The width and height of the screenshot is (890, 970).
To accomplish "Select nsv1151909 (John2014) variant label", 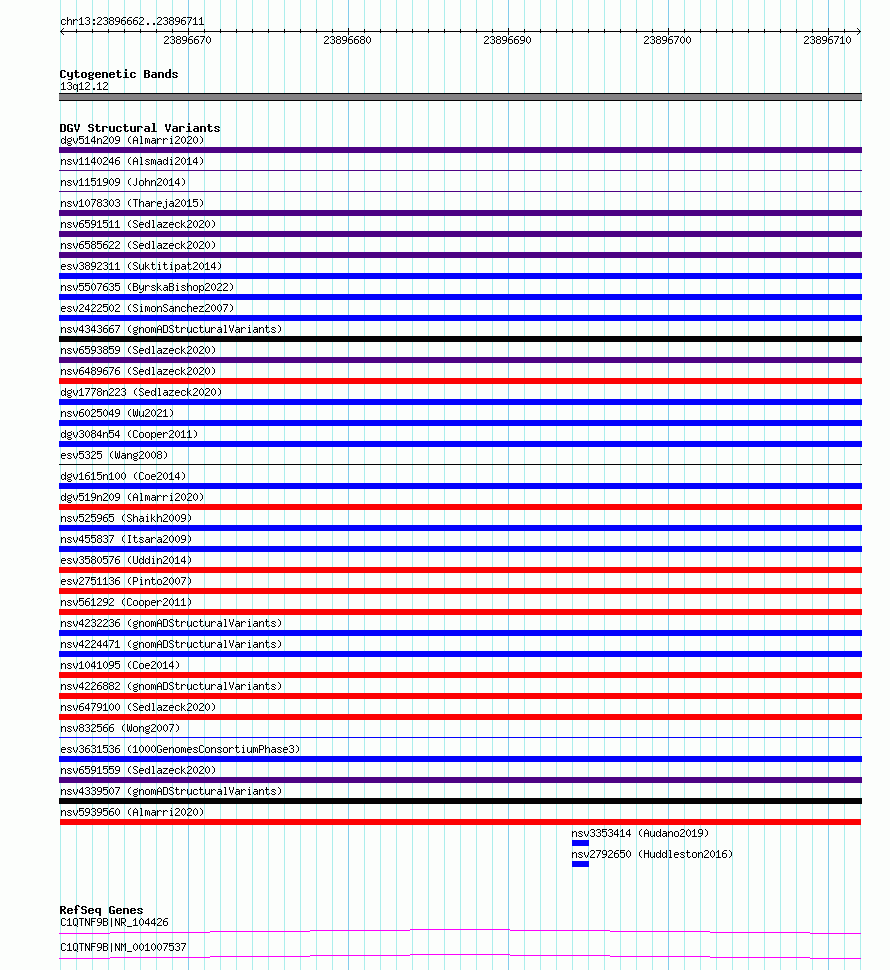I will click(x=123, y=182).
